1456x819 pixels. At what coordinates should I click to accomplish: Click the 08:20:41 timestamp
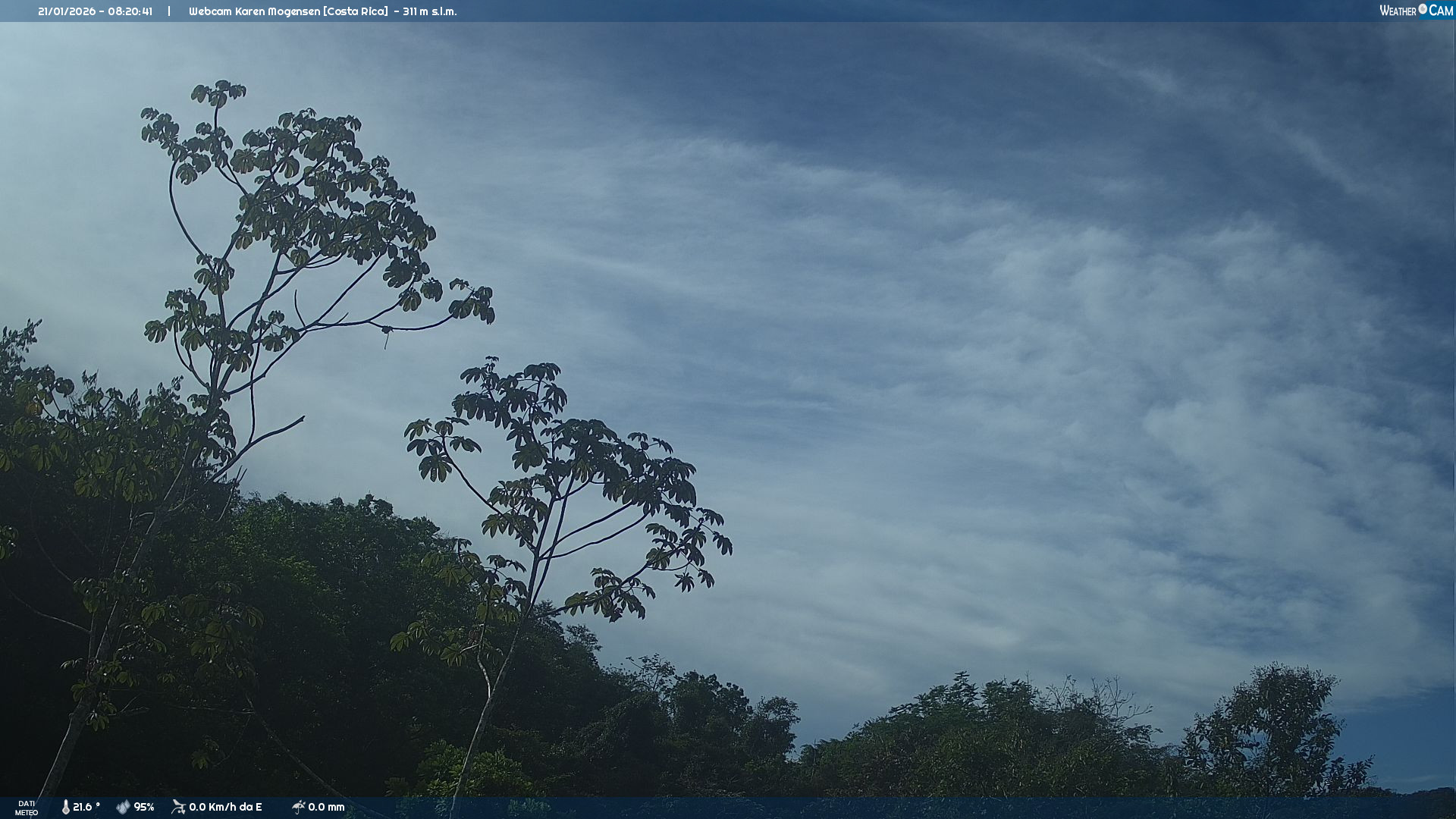(x=130, y=11)
